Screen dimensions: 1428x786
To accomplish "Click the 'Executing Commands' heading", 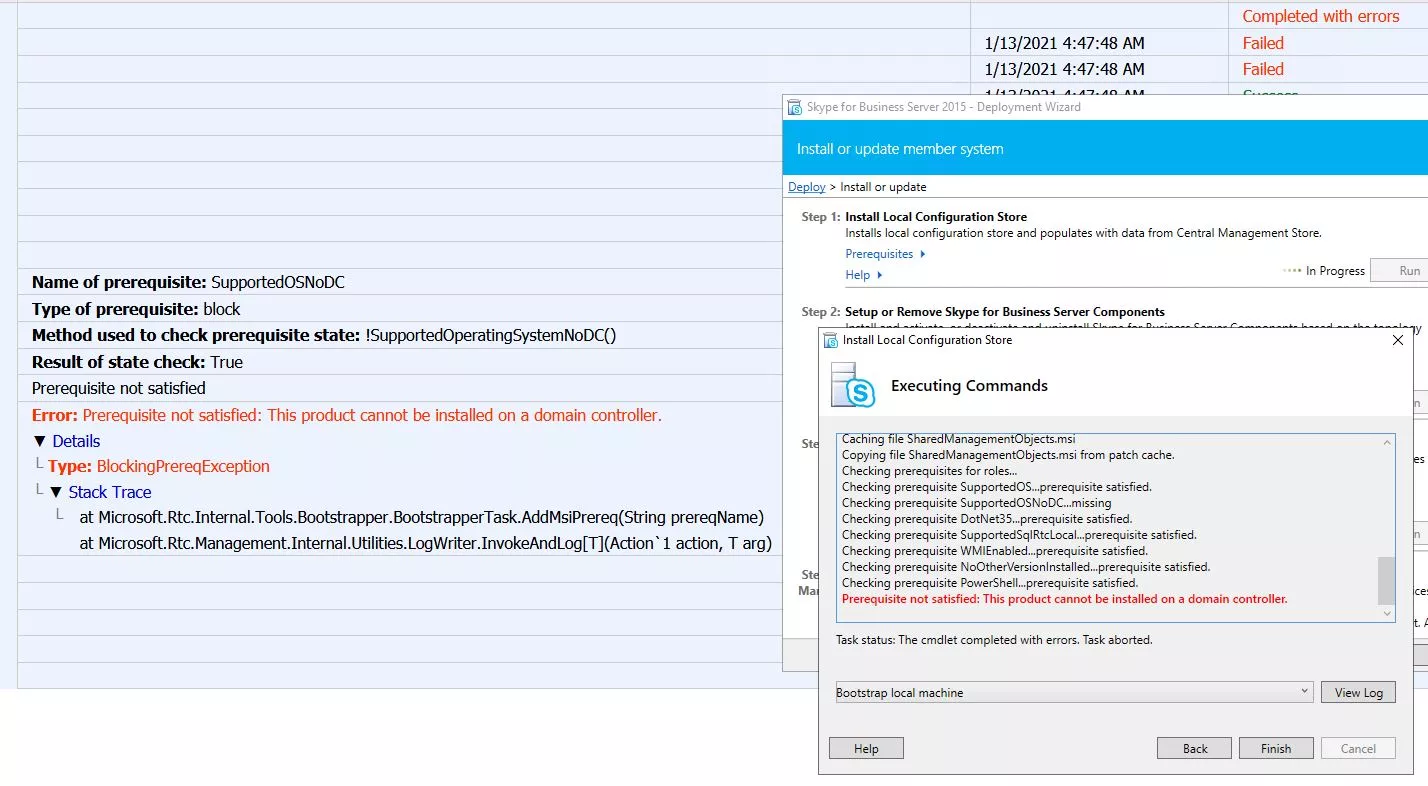I will (x=969, y=386).
